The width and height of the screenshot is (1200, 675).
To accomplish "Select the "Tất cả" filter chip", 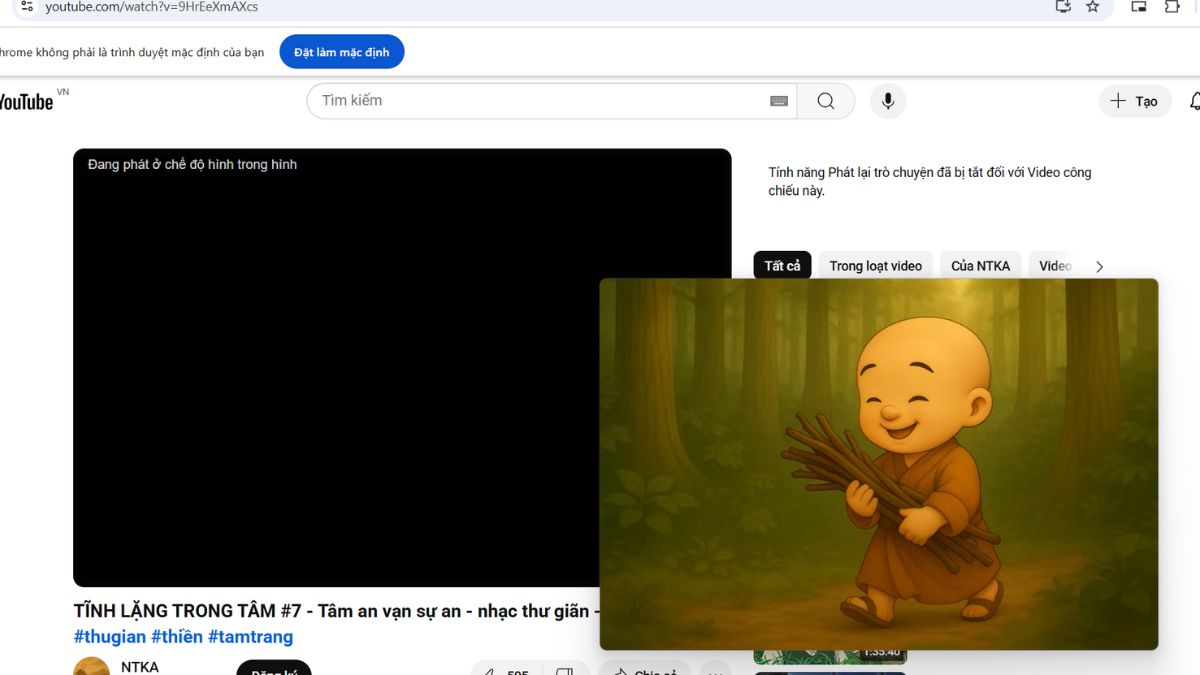I will (x=782, y=266).
